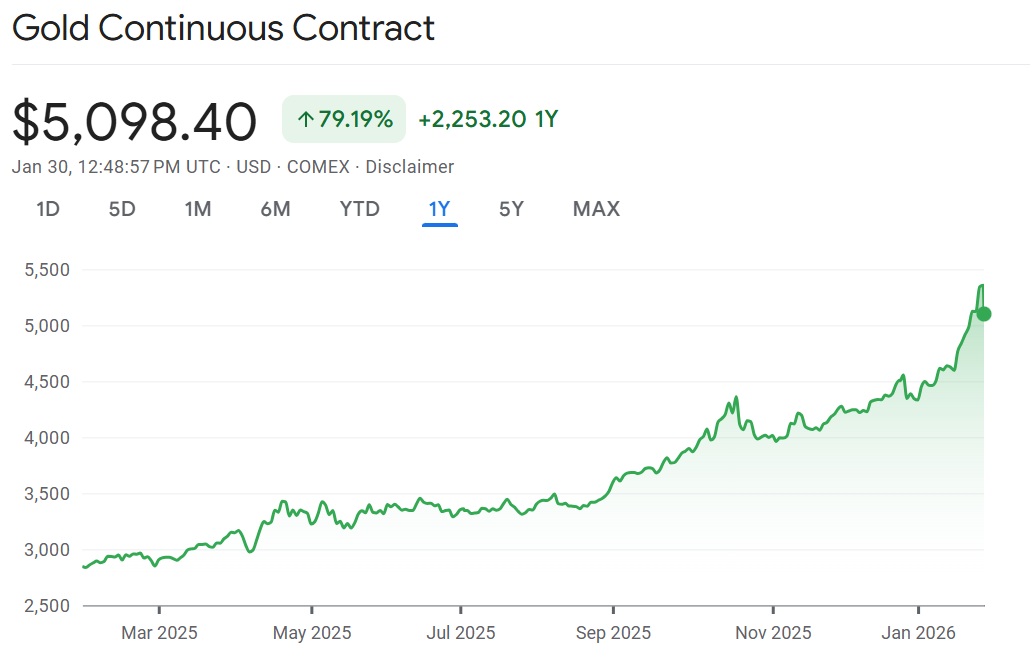This screenshot has width=1030, height=664.
Task: Select the 6M chart range
Action: pyautogui.click(x=275, y=209)
